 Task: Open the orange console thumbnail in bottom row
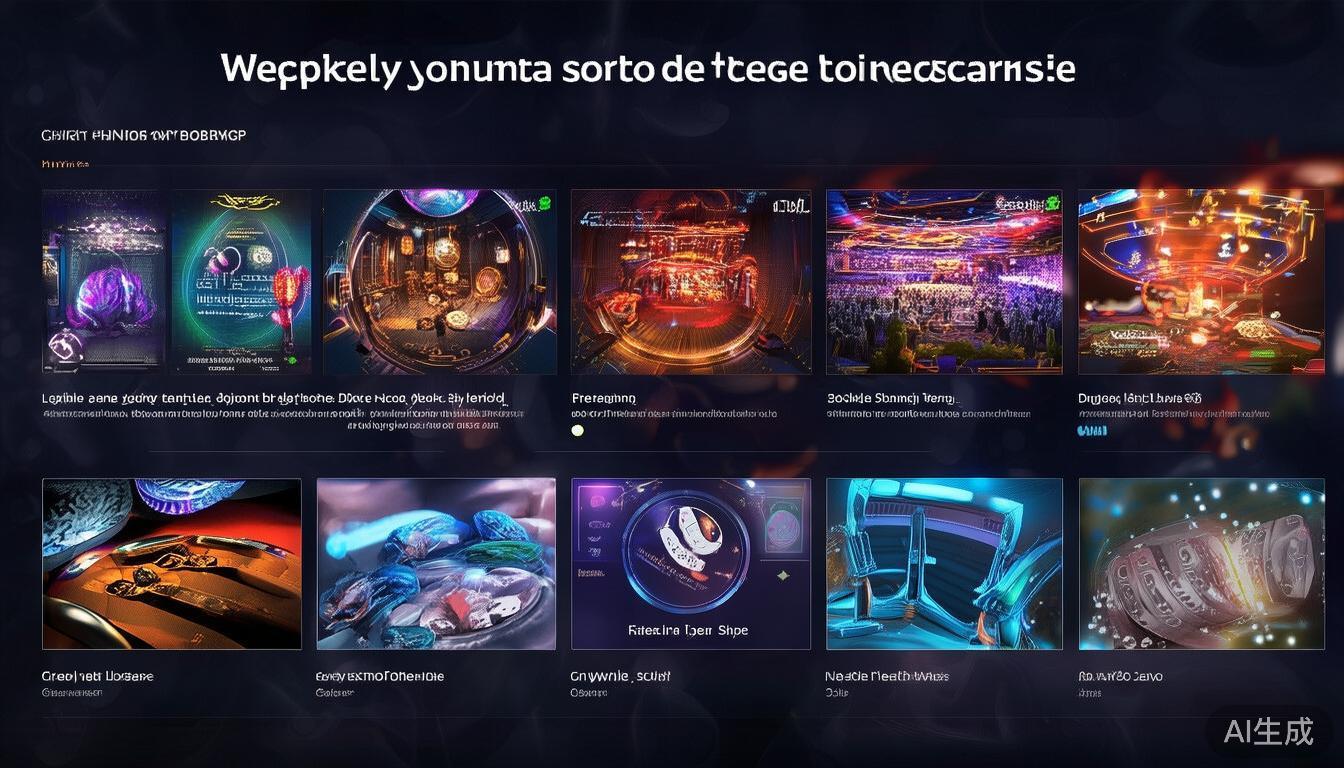pyautogui.click(x=172, y=564)
